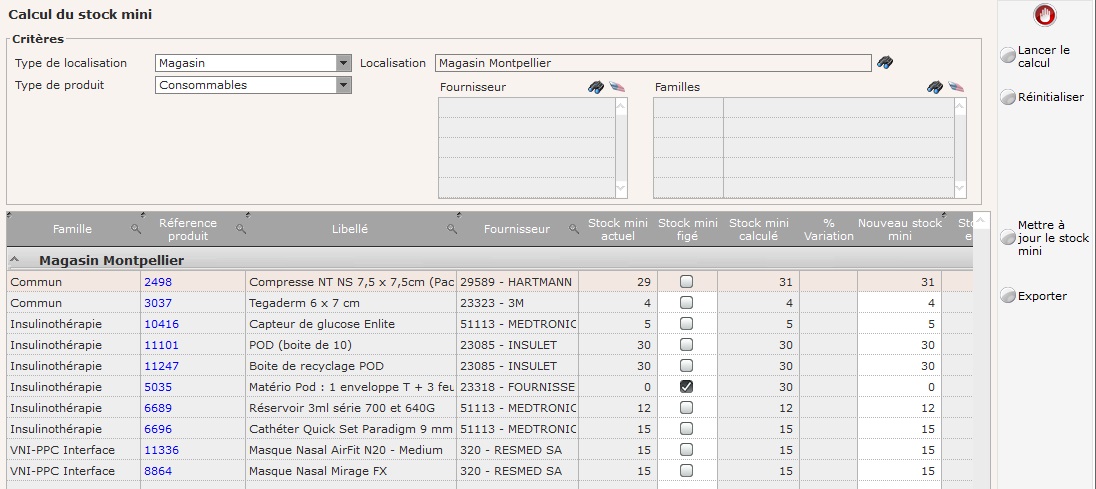
Task: Select the 23323 - 3M supplier cell
Action: 517,302
